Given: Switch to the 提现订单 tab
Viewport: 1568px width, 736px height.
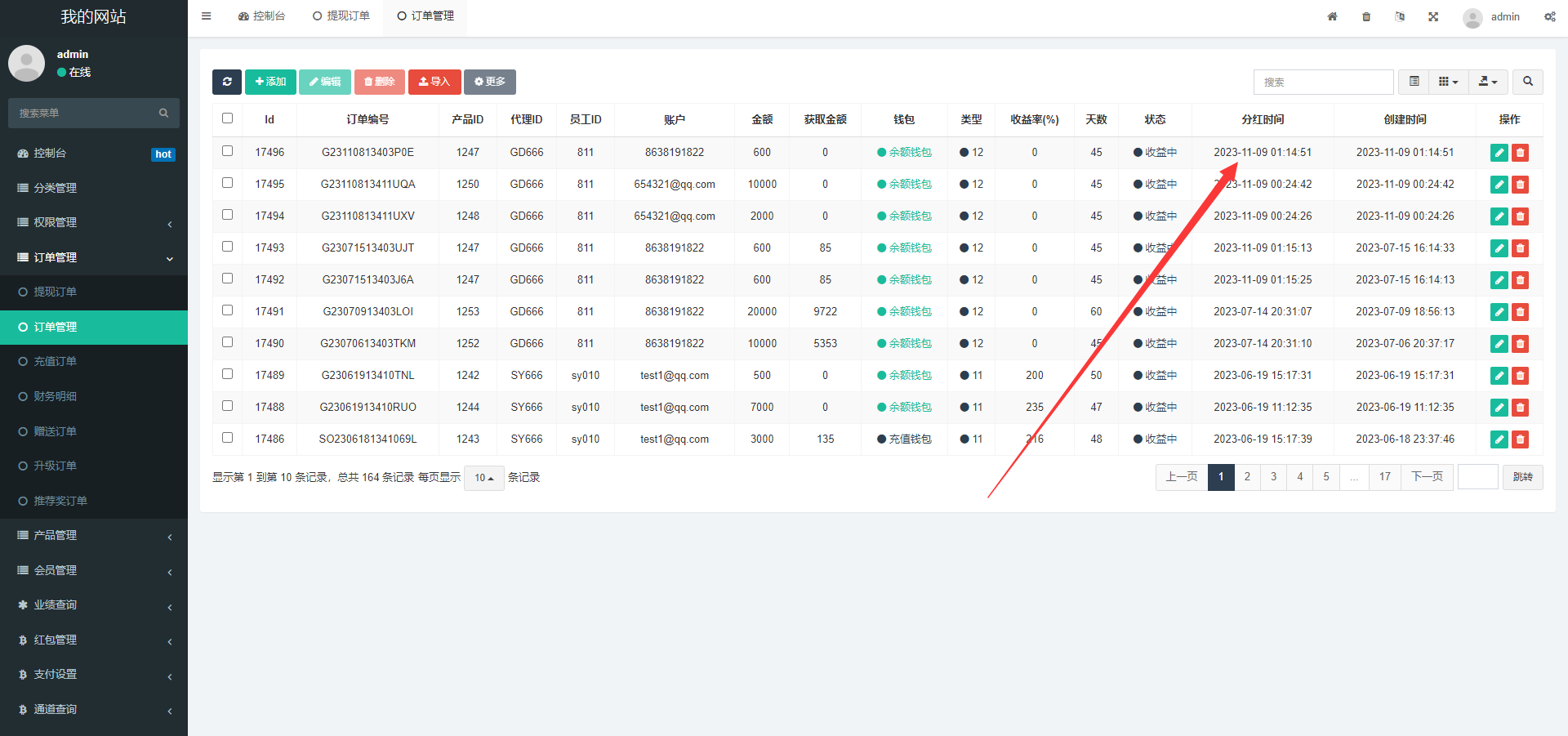Looking at the screenshot, I should [341, 16].
